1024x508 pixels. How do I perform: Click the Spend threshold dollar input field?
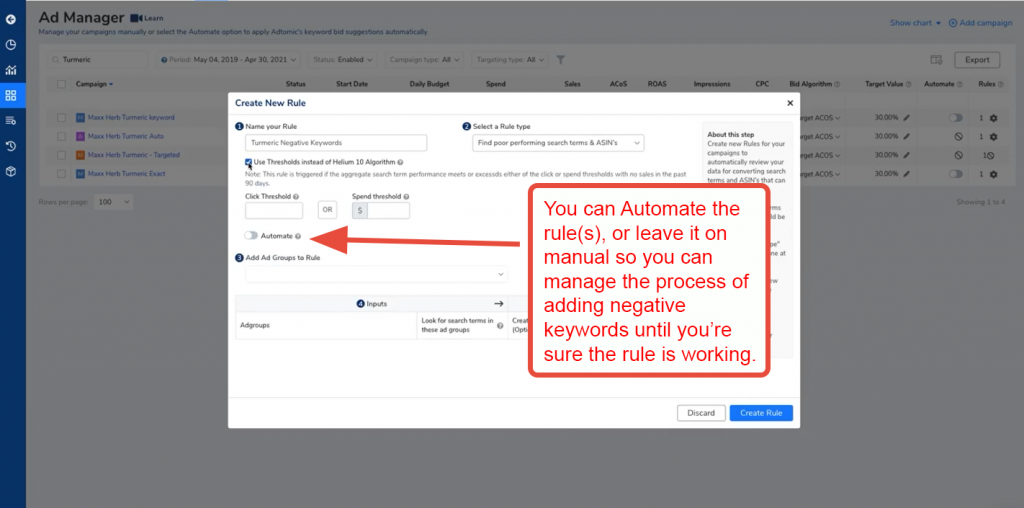[x=388, y=211]
